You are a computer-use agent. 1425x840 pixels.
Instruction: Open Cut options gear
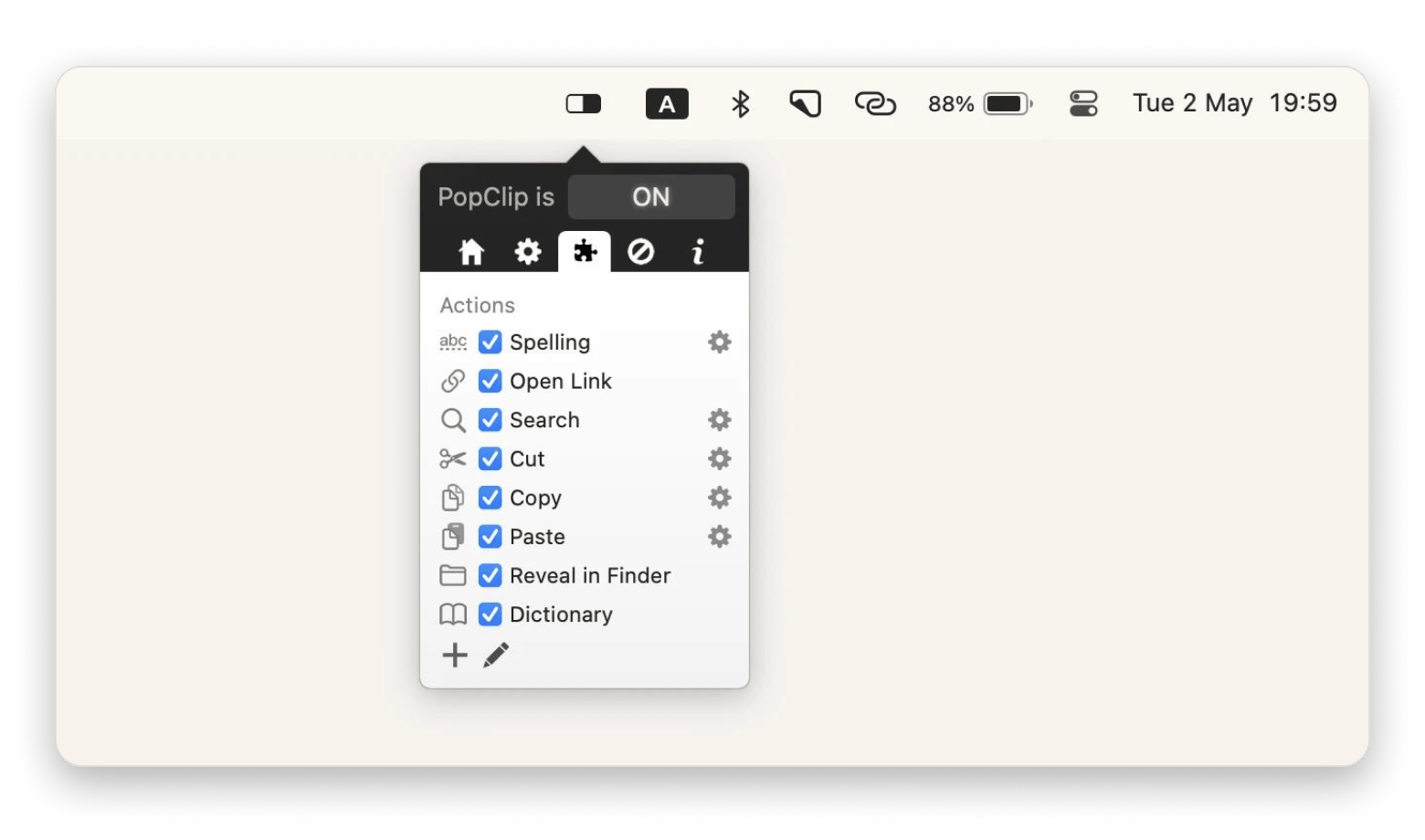coord(720,458)
